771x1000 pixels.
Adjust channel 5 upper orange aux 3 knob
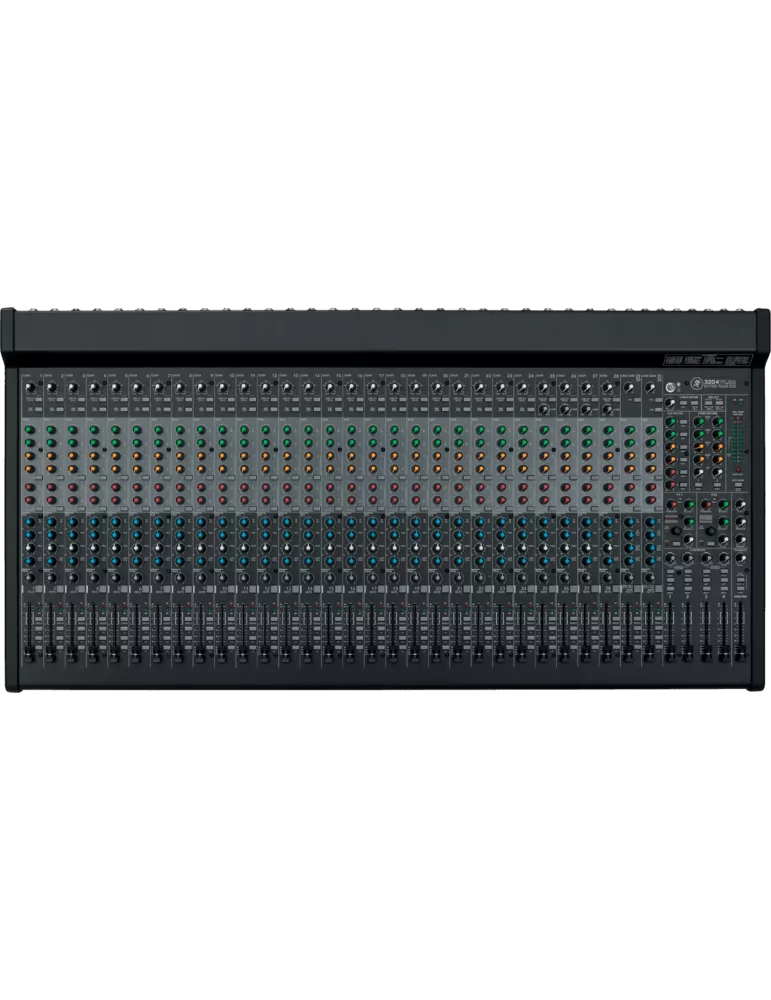pyautogui.click(x=115, y=456)
